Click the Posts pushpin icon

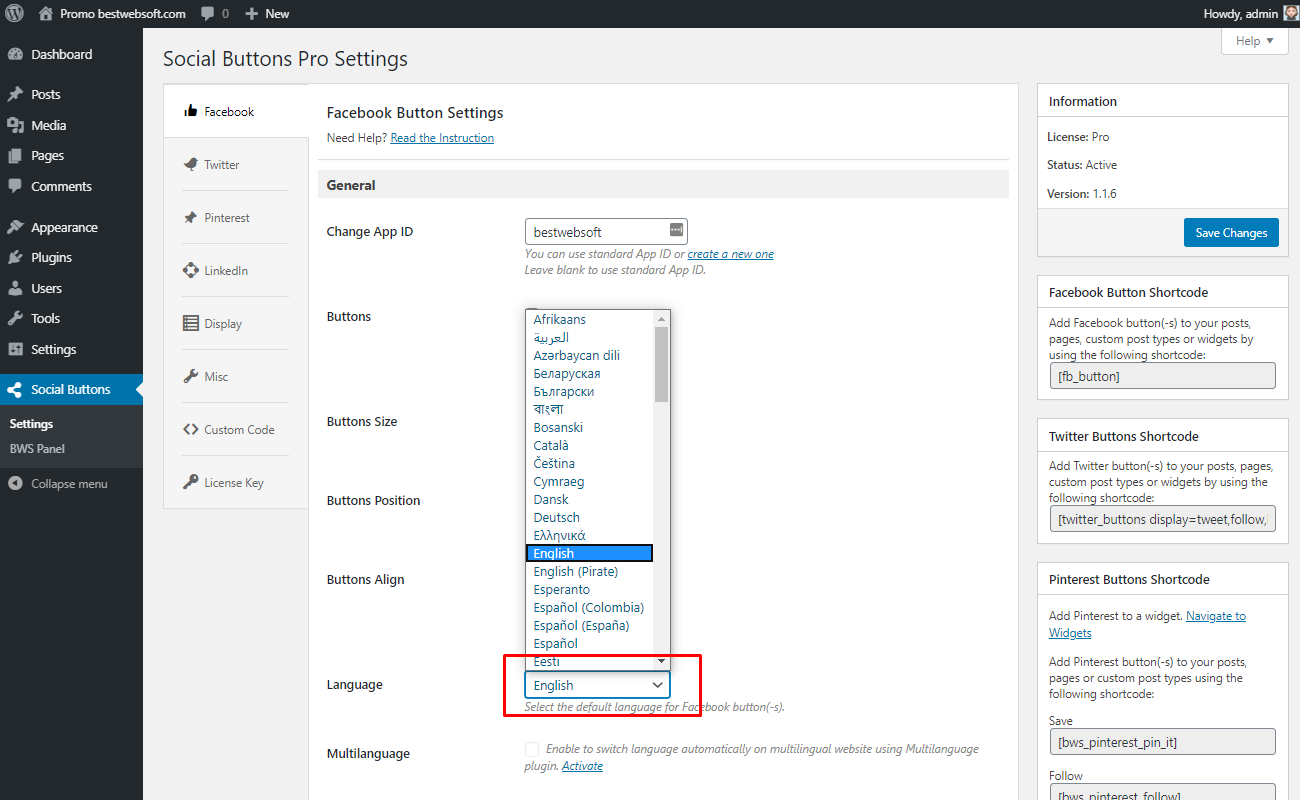click(x=15, y=95)
